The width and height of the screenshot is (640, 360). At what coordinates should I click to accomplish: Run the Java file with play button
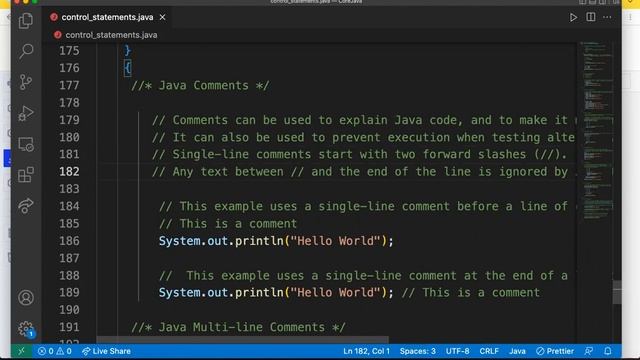click(x=573, y=18)
